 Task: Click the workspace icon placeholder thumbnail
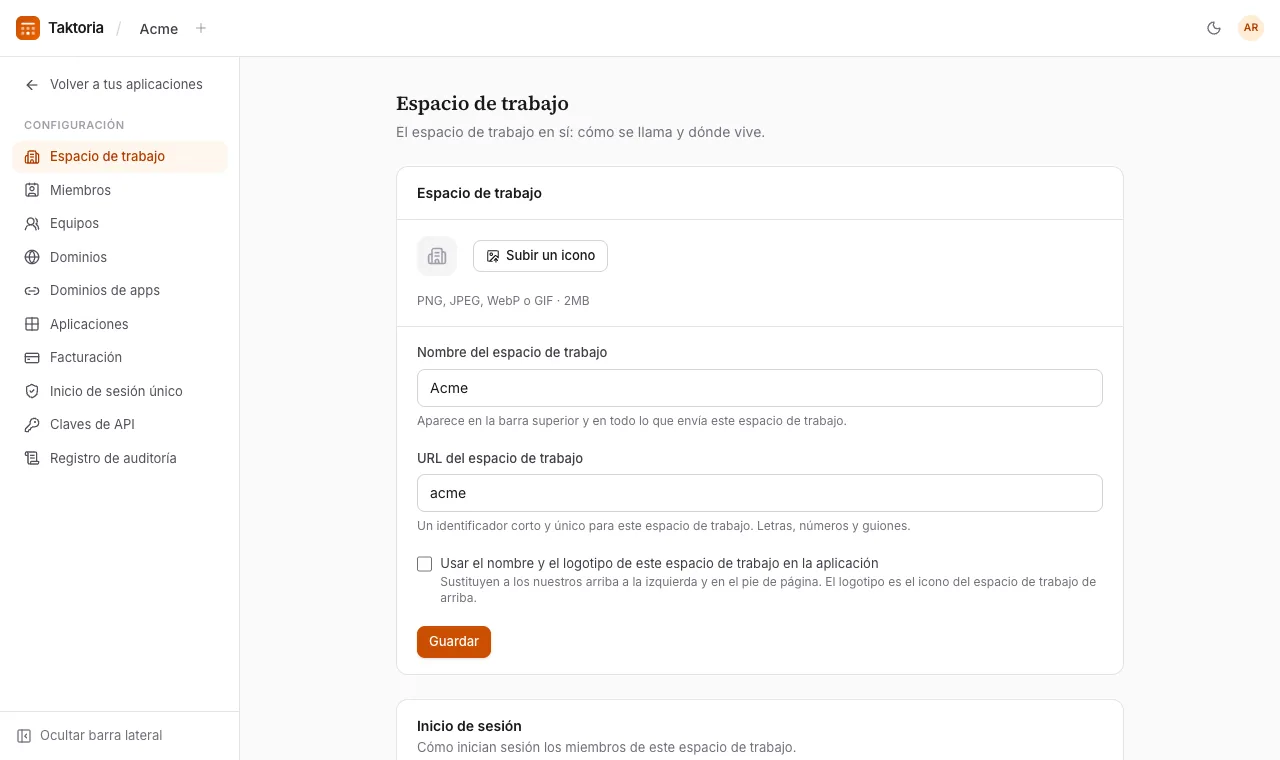point(437,256)
